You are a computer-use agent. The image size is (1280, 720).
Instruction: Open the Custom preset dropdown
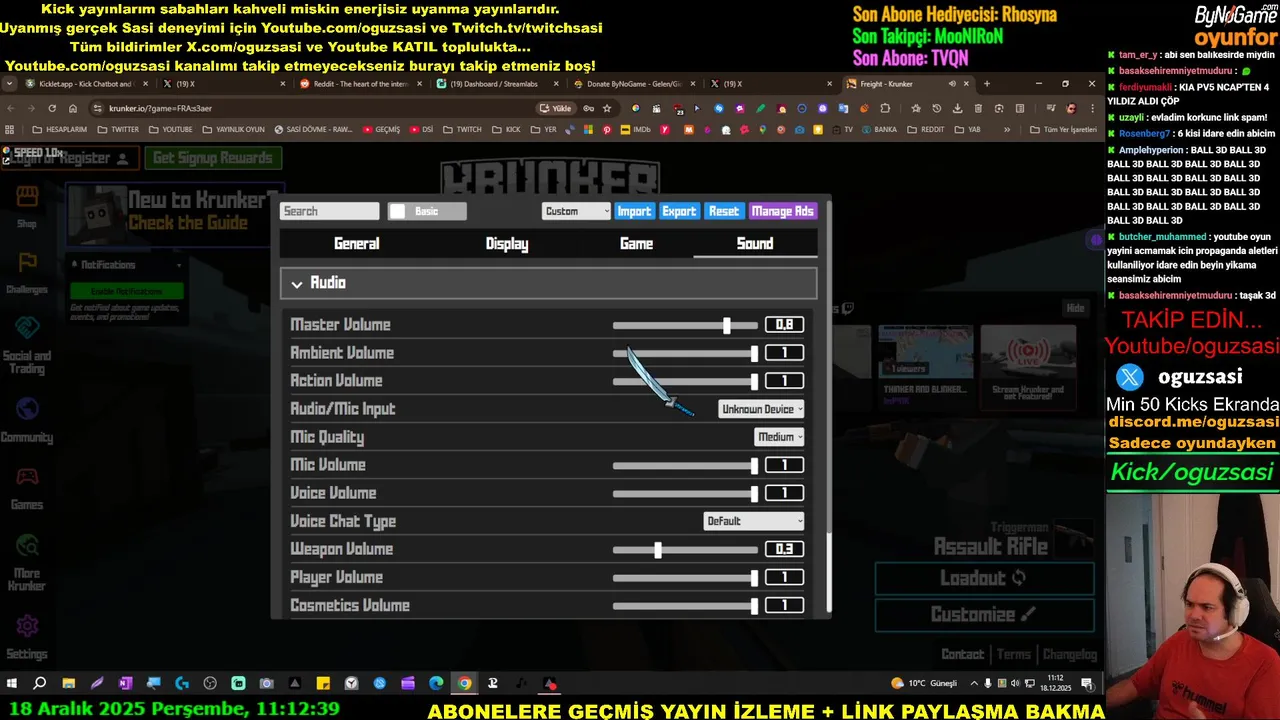(x=576, y=211)
